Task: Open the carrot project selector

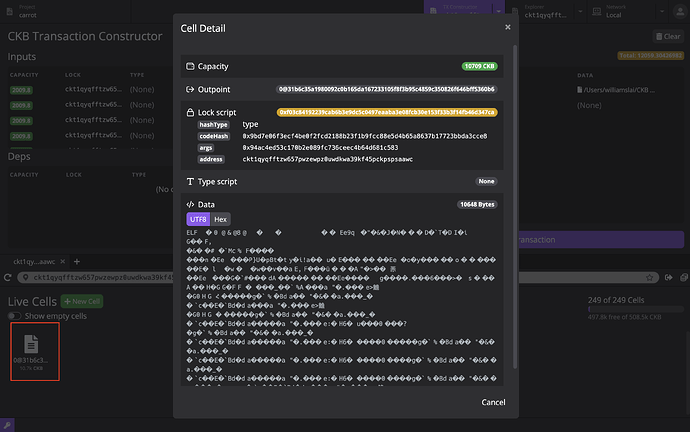Action: [66, 11]
